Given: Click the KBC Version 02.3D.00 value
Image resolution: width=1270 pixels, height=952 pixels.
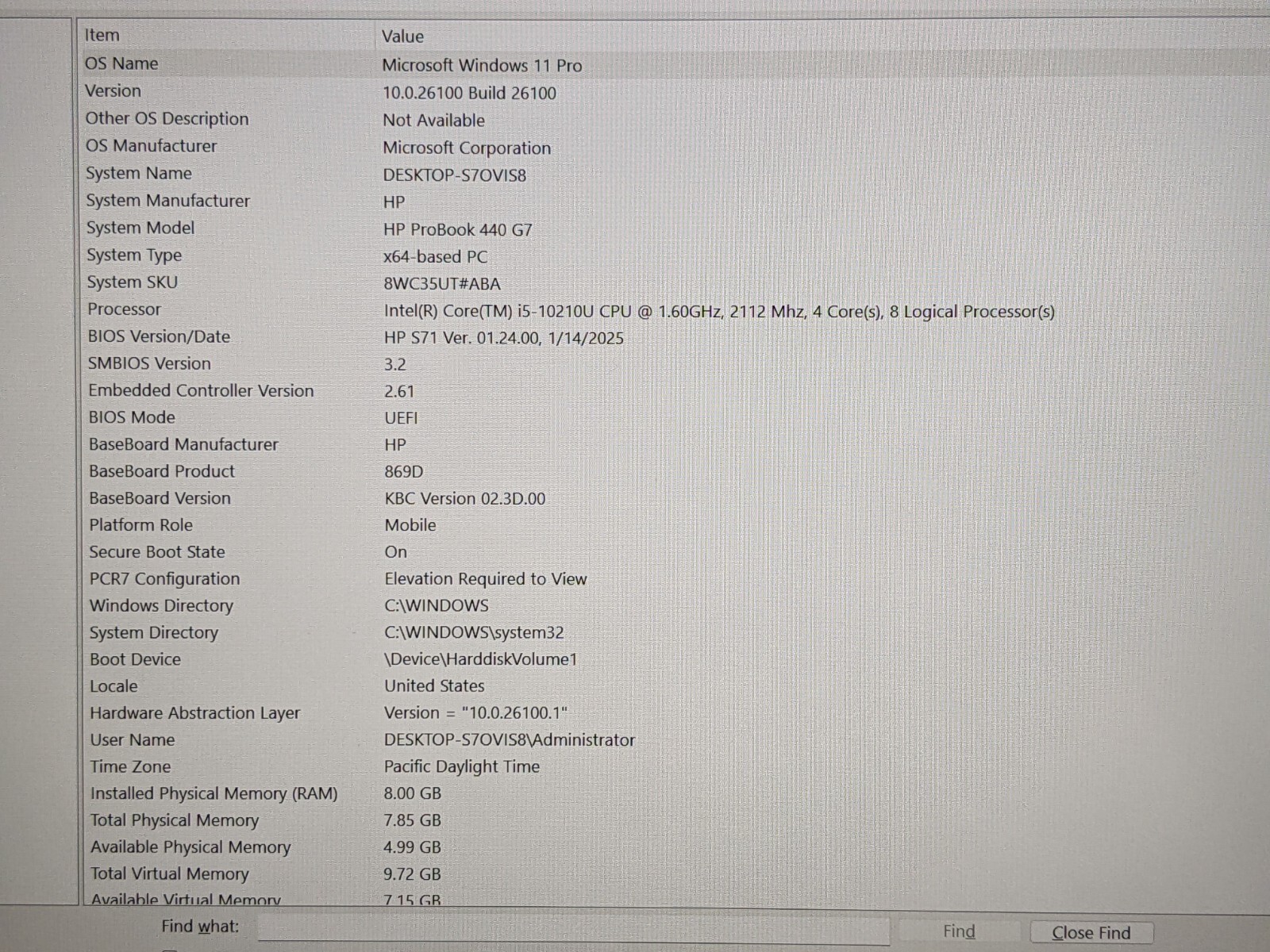Looking at the screenshot, I should tap(465, 499).
